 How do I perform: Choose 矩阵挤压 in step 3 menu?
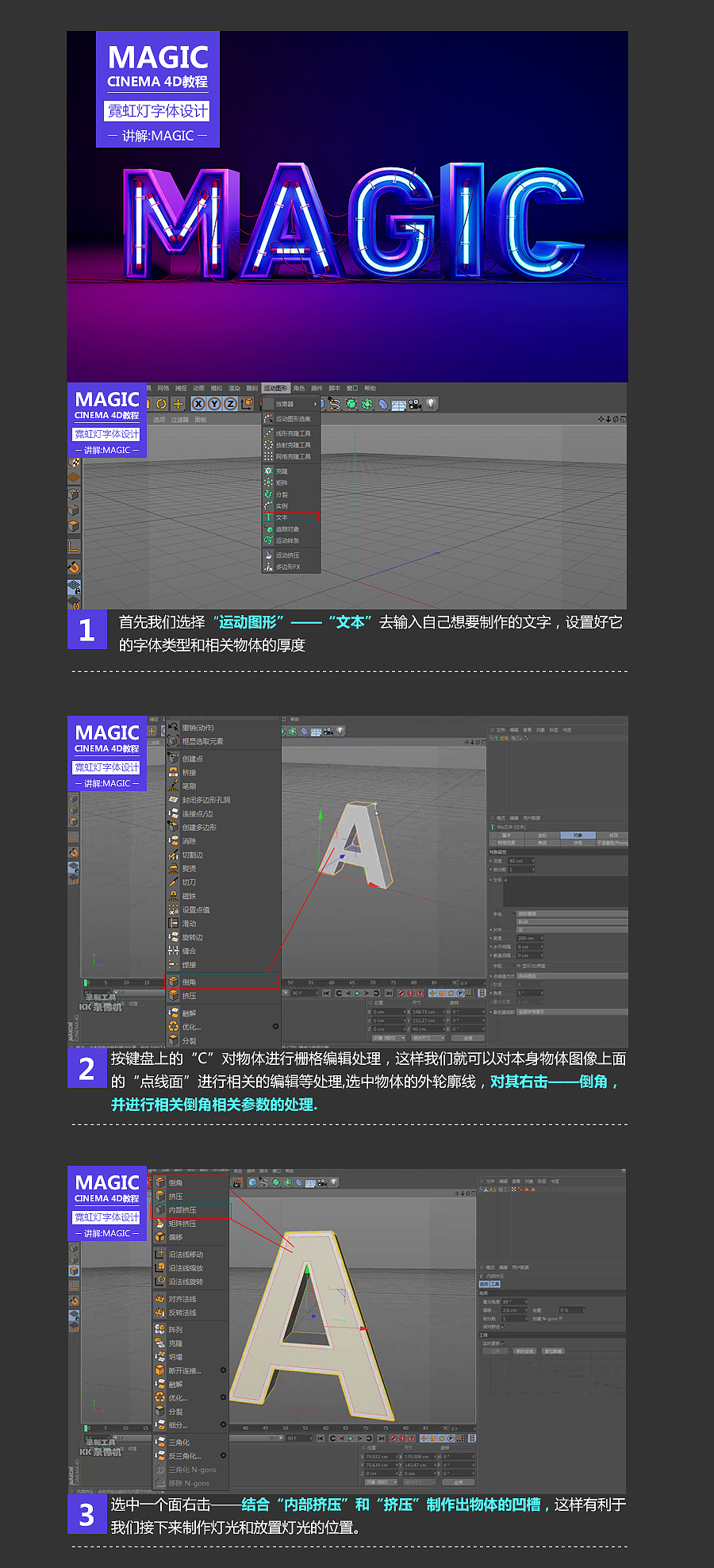(190, 1224)
